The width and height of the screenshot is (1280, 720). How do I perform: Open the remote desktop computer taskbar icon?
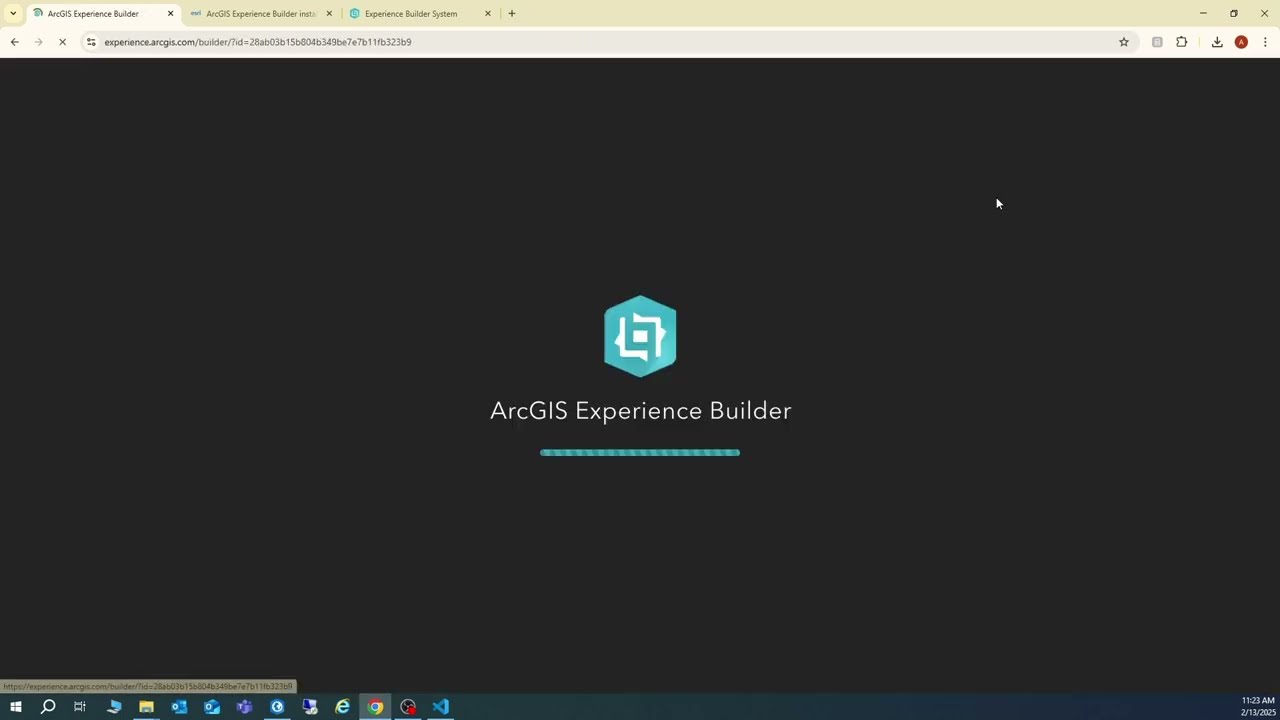tap(310, 707)
